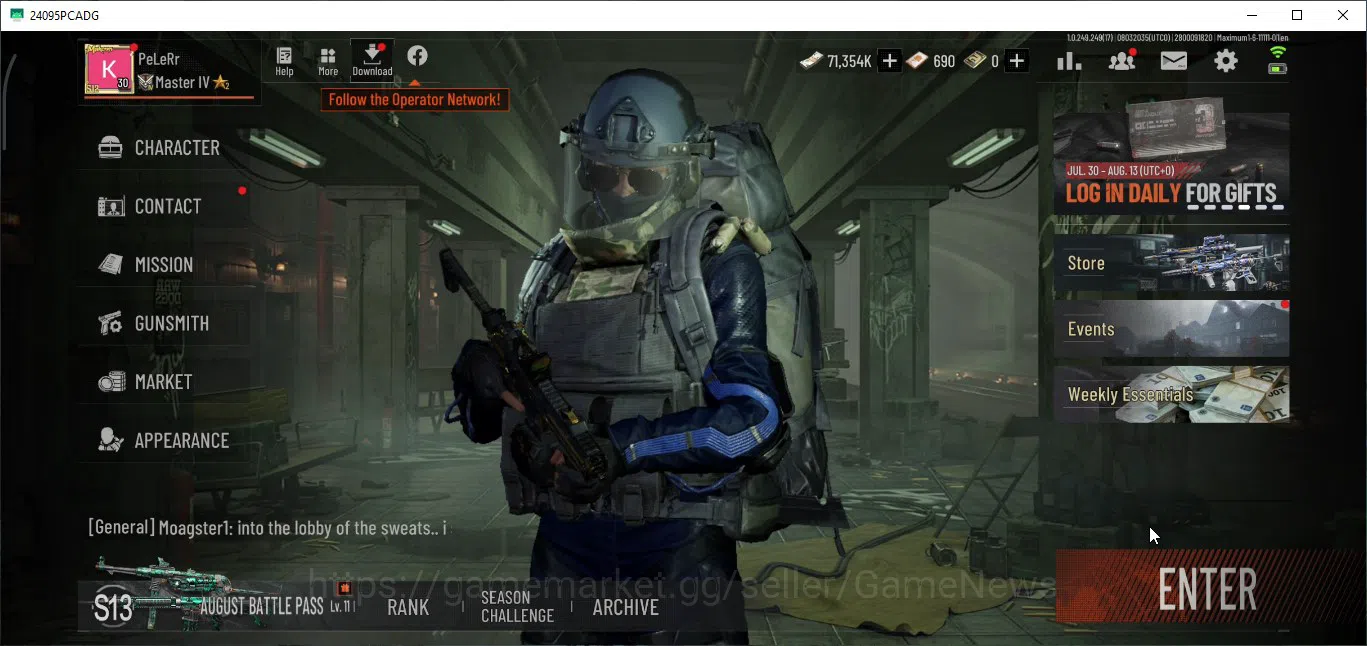1367x646 pixels.
Task: Open the Events banner
Action: [1171, 329]
